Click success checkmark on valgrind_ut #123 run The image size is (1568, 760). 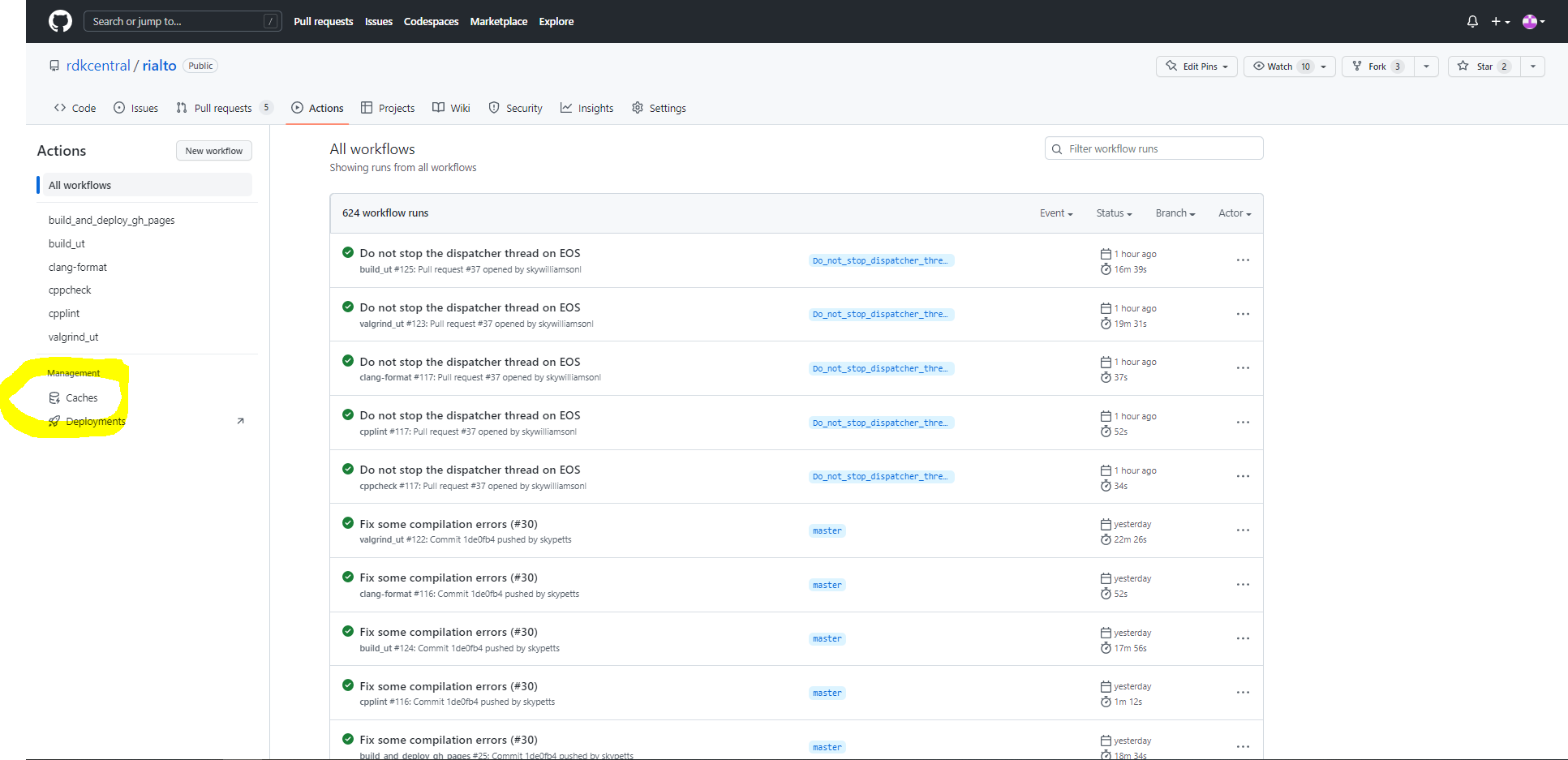click(x=348, y=307)
